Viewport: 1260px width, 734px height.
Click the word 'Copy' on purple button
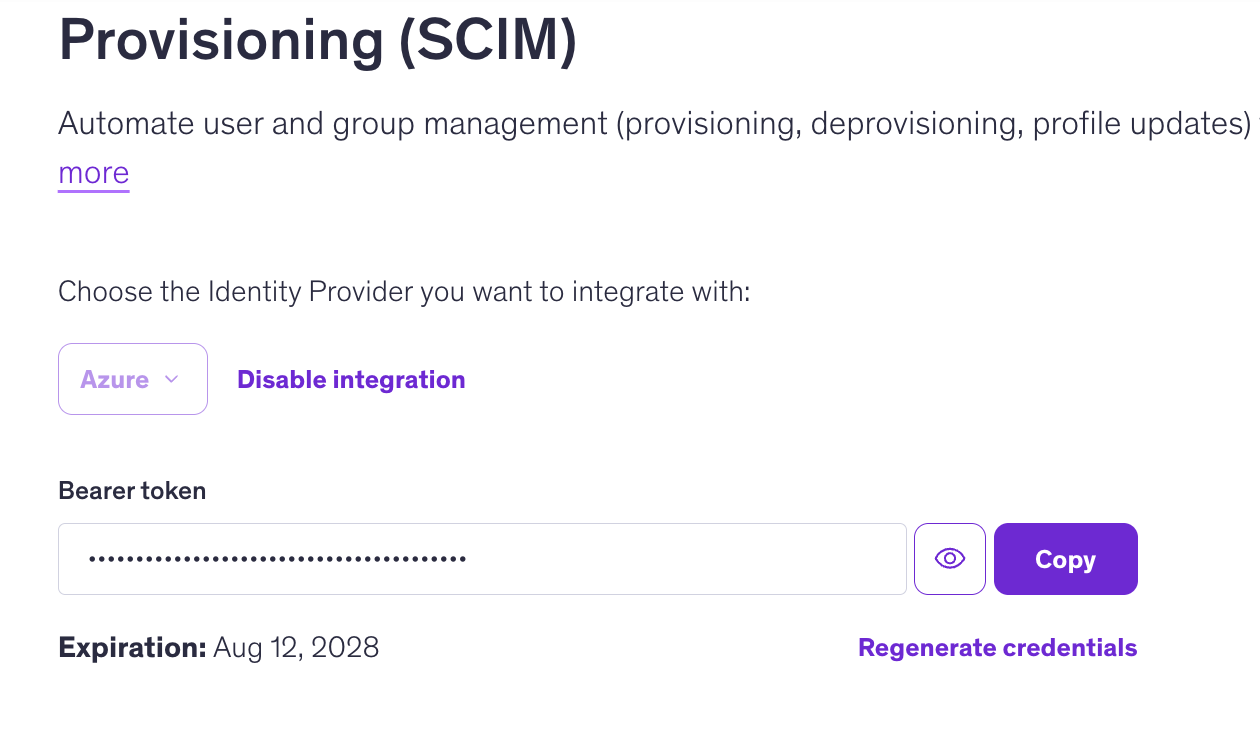click(x=1065, y=560)
